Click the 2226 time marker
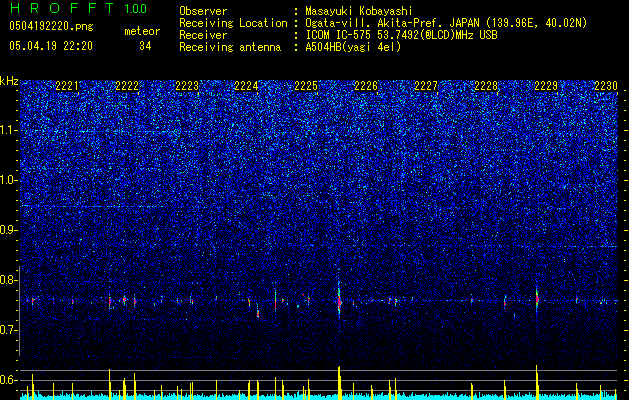The height and width of the screenshot is (400, 629). [366, 86]
